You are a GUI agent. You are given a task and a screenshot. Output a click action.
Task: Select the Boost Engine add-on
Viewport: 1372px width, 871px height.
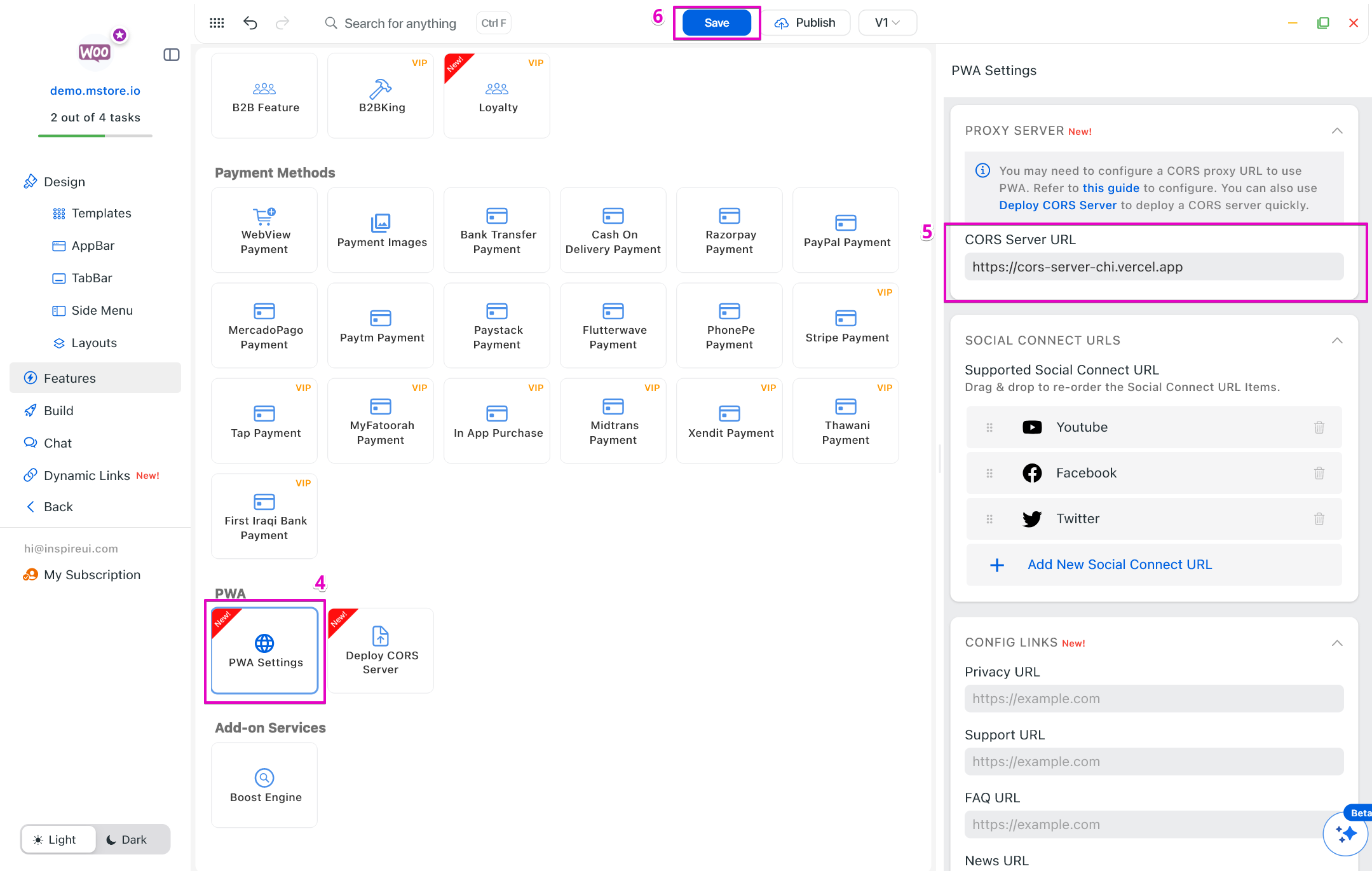pos(265,785)
